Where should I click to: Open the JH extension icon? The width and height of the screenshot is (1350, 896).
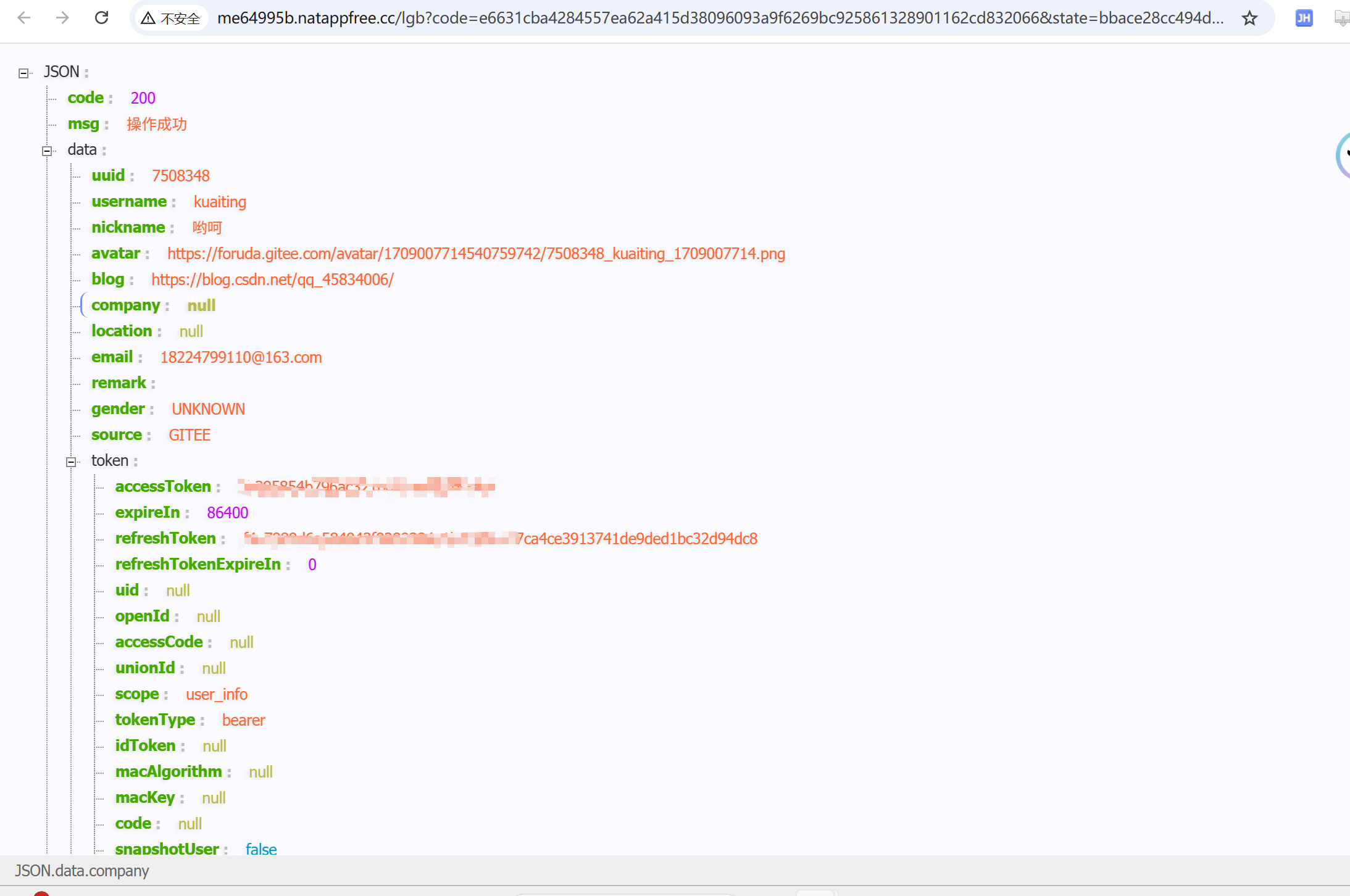[x=1304, y=19]
